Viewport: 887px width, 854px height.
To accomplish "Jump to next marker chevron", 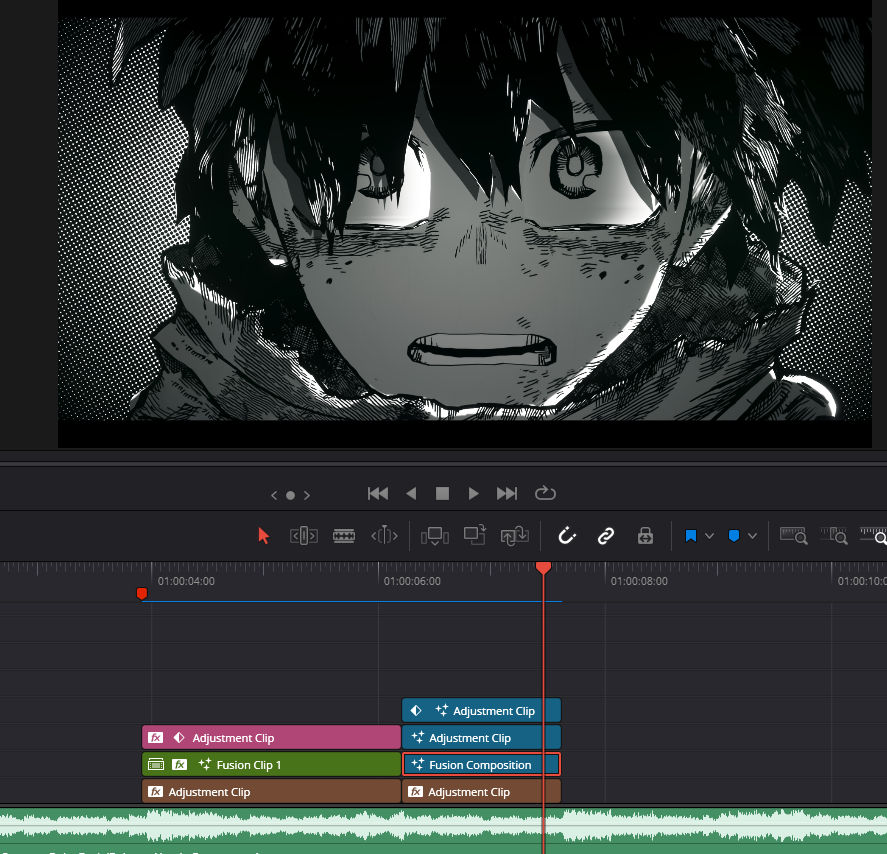I will point(307,495).
